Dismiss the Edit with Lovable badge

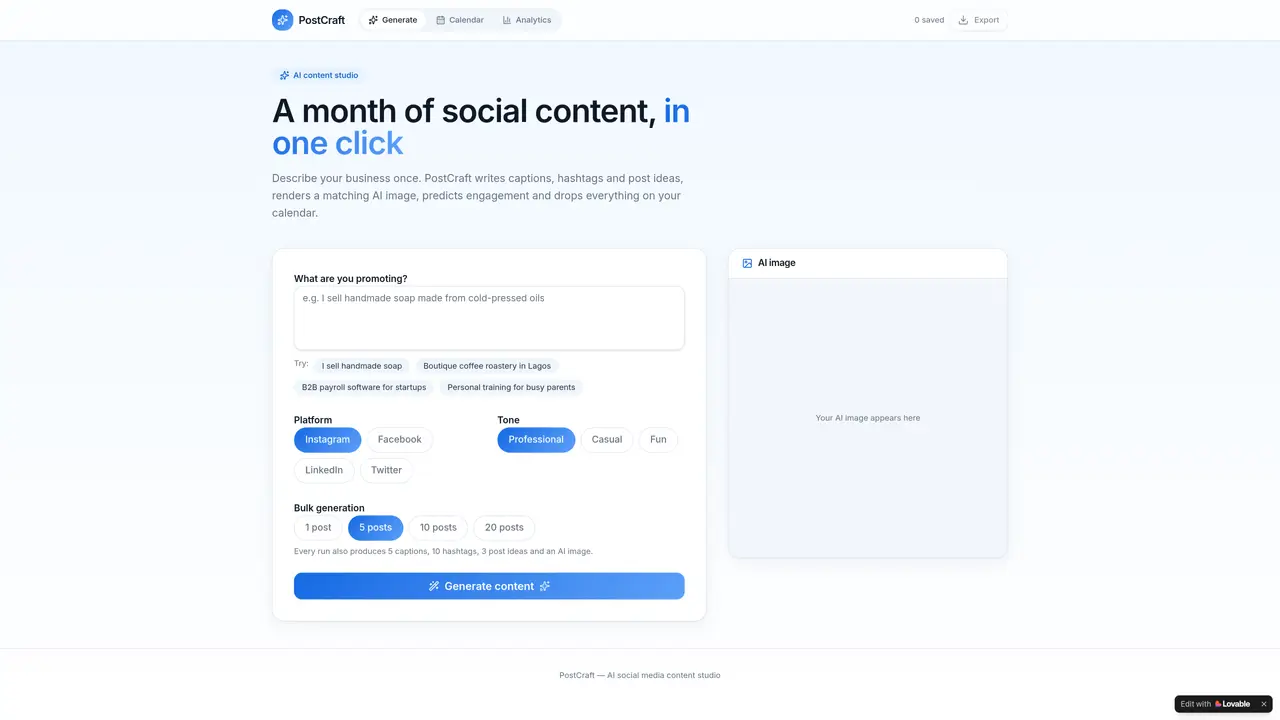point(1263,704)
